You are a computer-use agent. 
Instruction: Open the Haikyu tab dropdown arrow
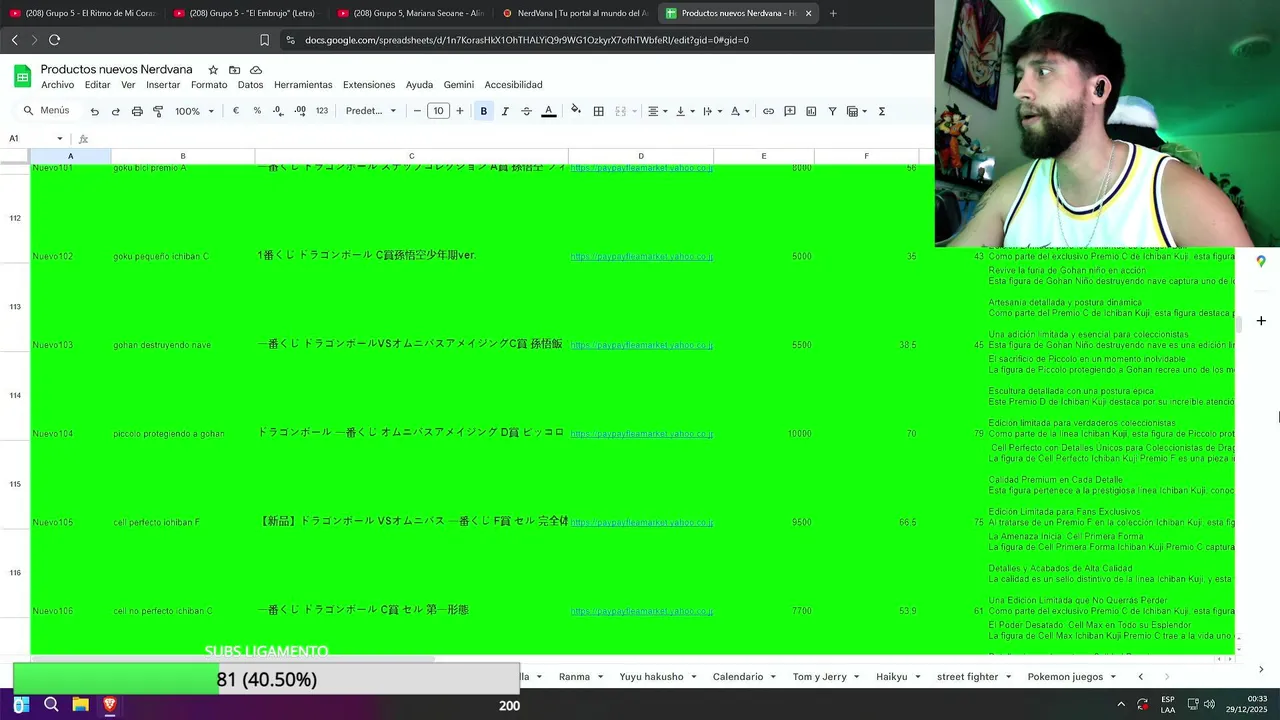pos(917,677)
